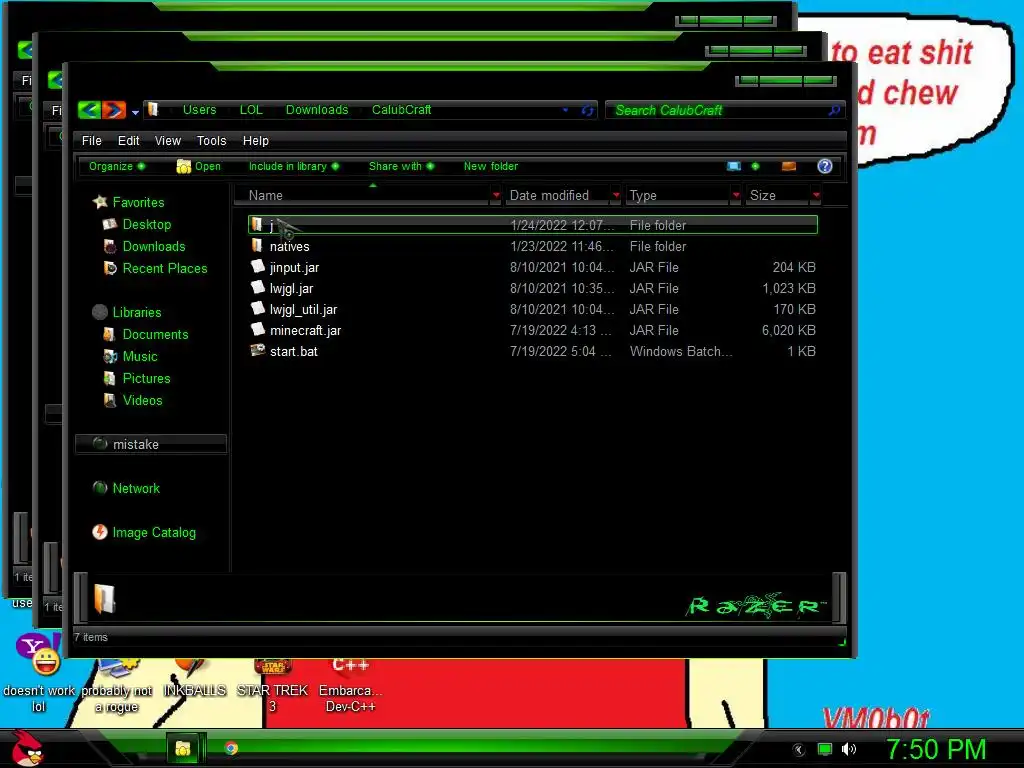Open the Explorer taskbar button

183,748
